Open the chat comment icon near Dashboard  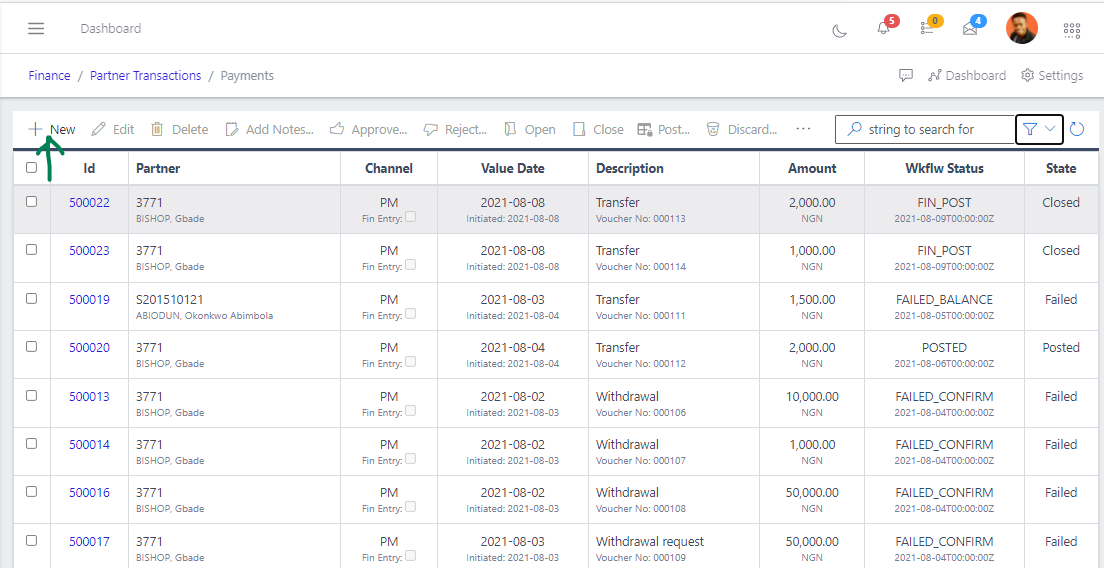pos(906,75)
